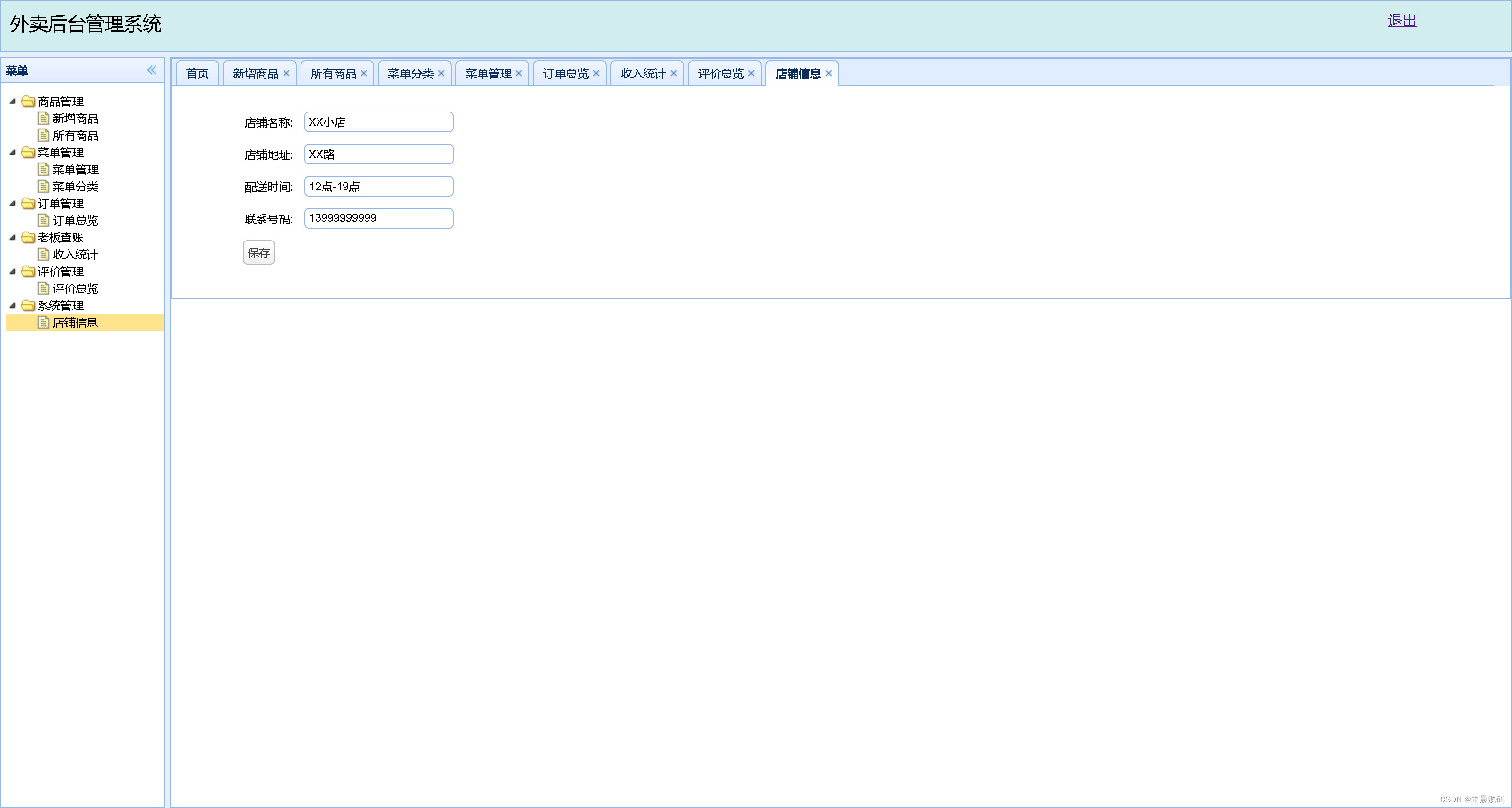Click the 商品管理 folder icon

27,102
